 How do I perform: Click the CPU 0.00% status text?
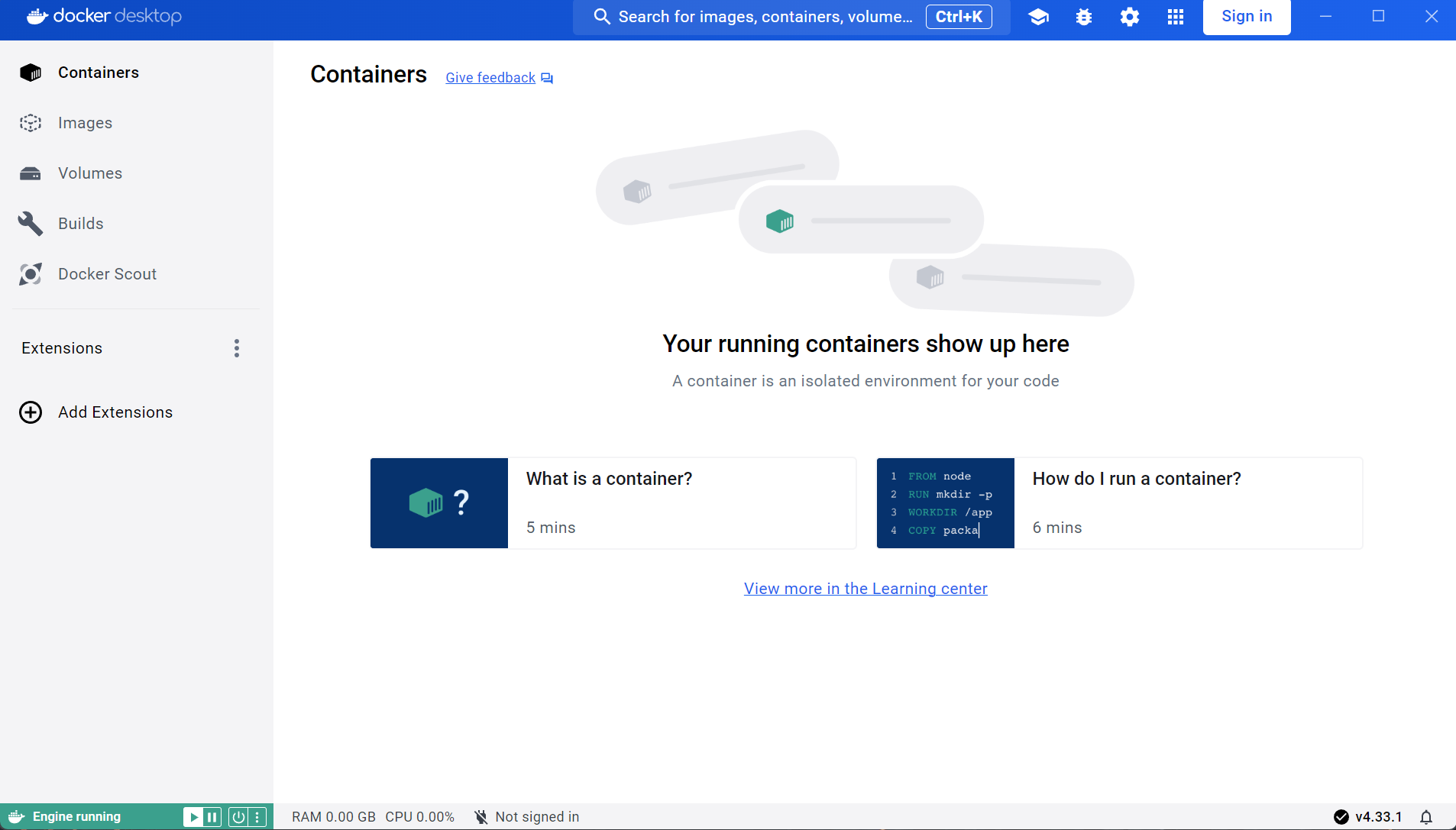tap(419, 817)
